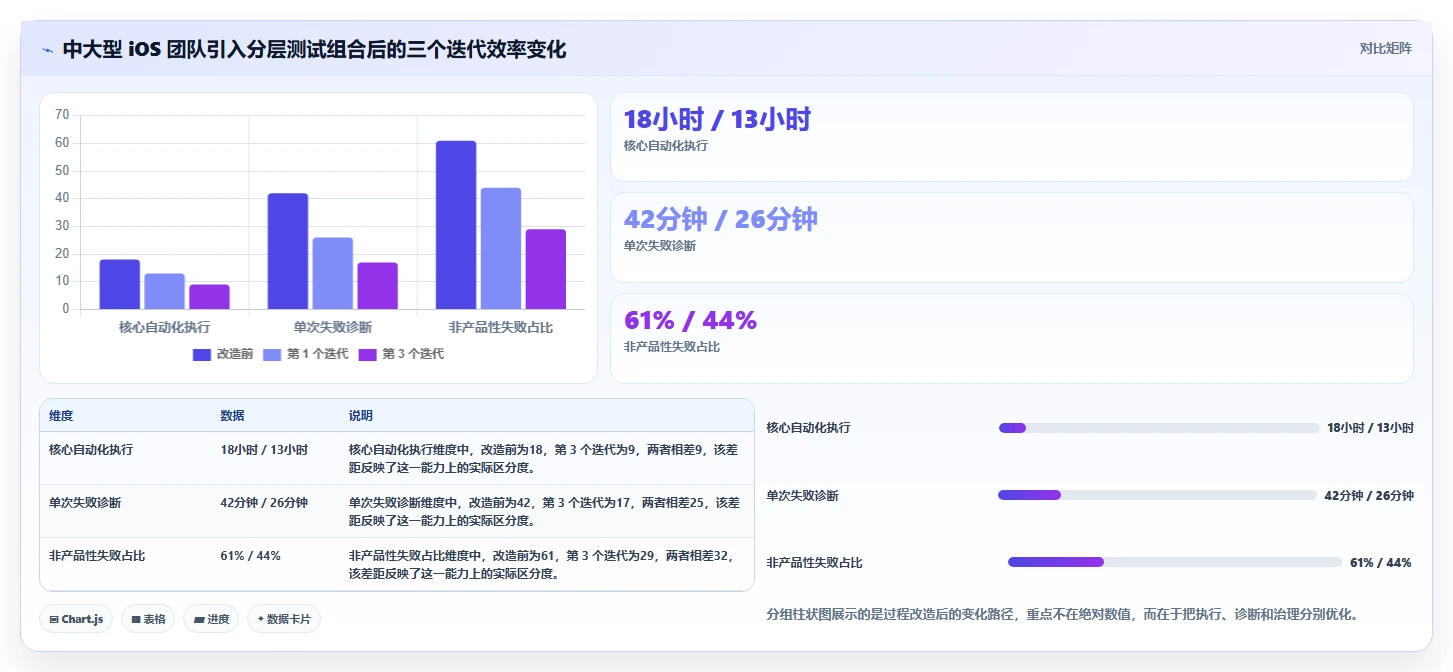
Task: Click the 对比矩阵 label in the header
Action: (x=1385, y=48)
